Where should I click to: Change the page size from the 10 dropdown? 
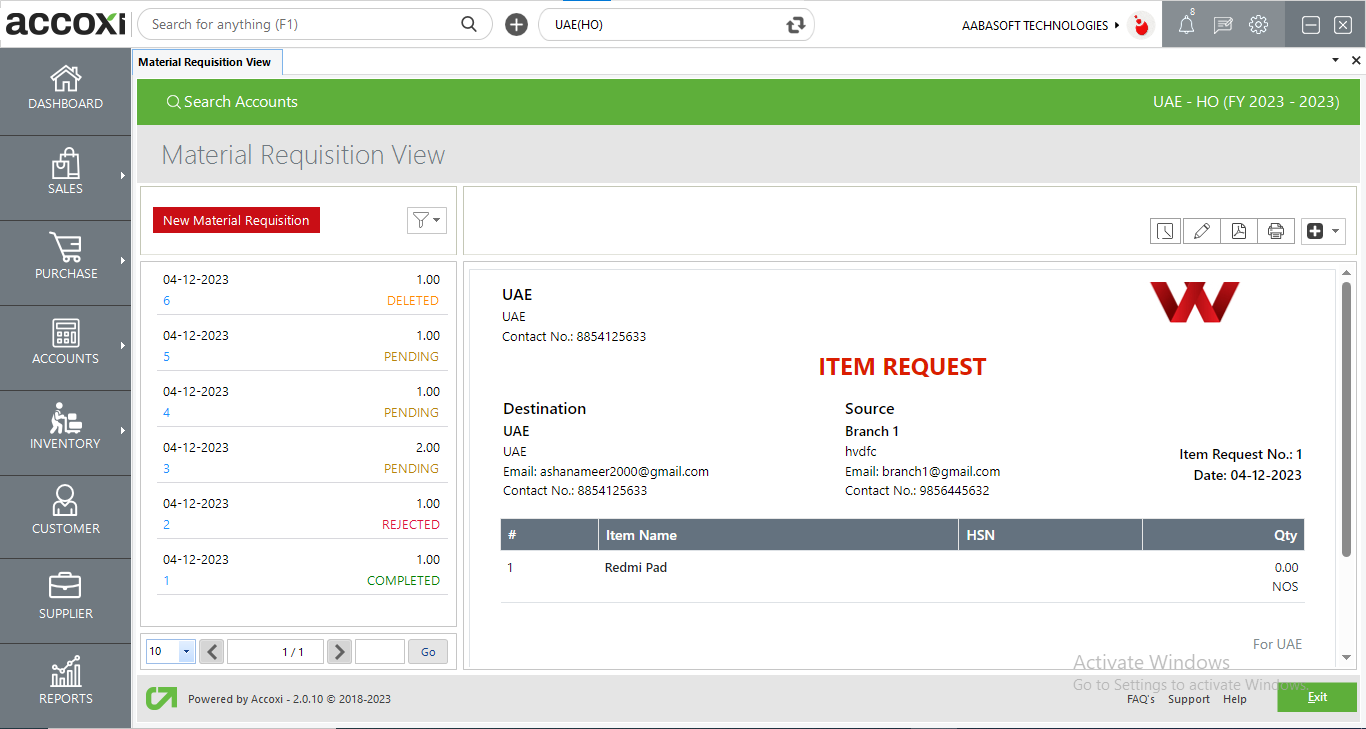click(170, 651)
